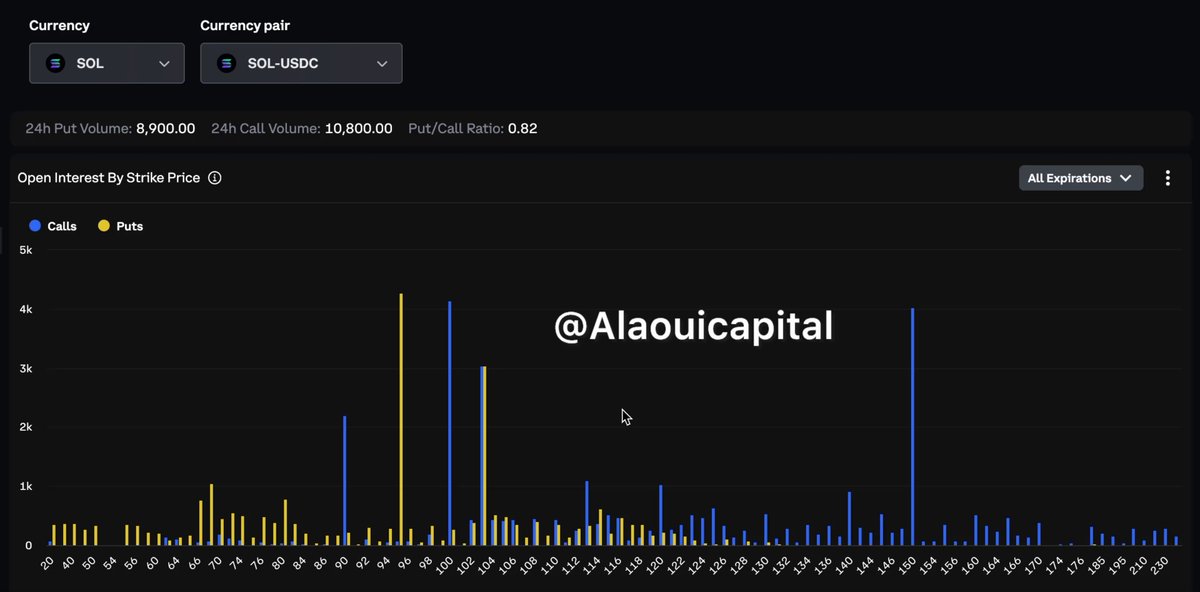Click the Put/Call Ratio 0.82 stat
1200x592 pixels.
(473, 129)
